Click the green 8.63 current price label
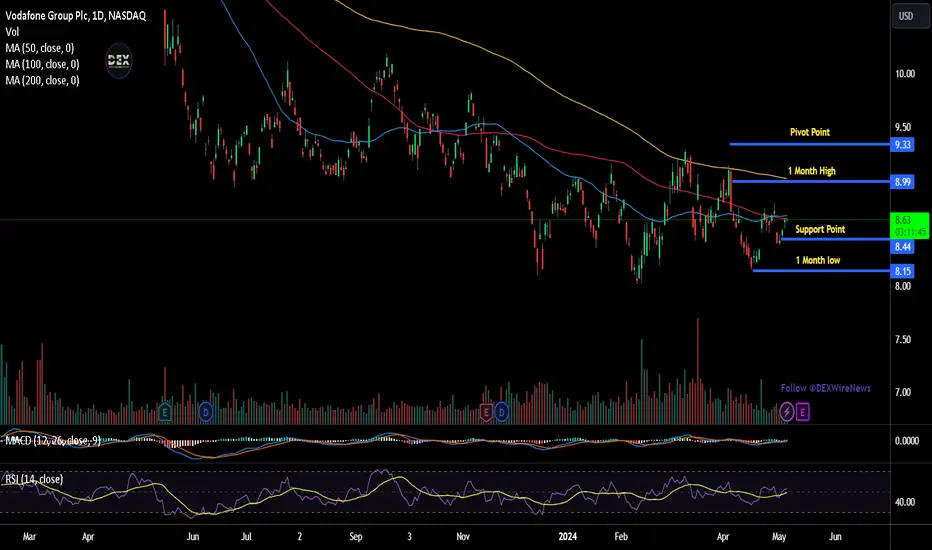932x550 pixels. pyautogui.click(x=909, y=225)
